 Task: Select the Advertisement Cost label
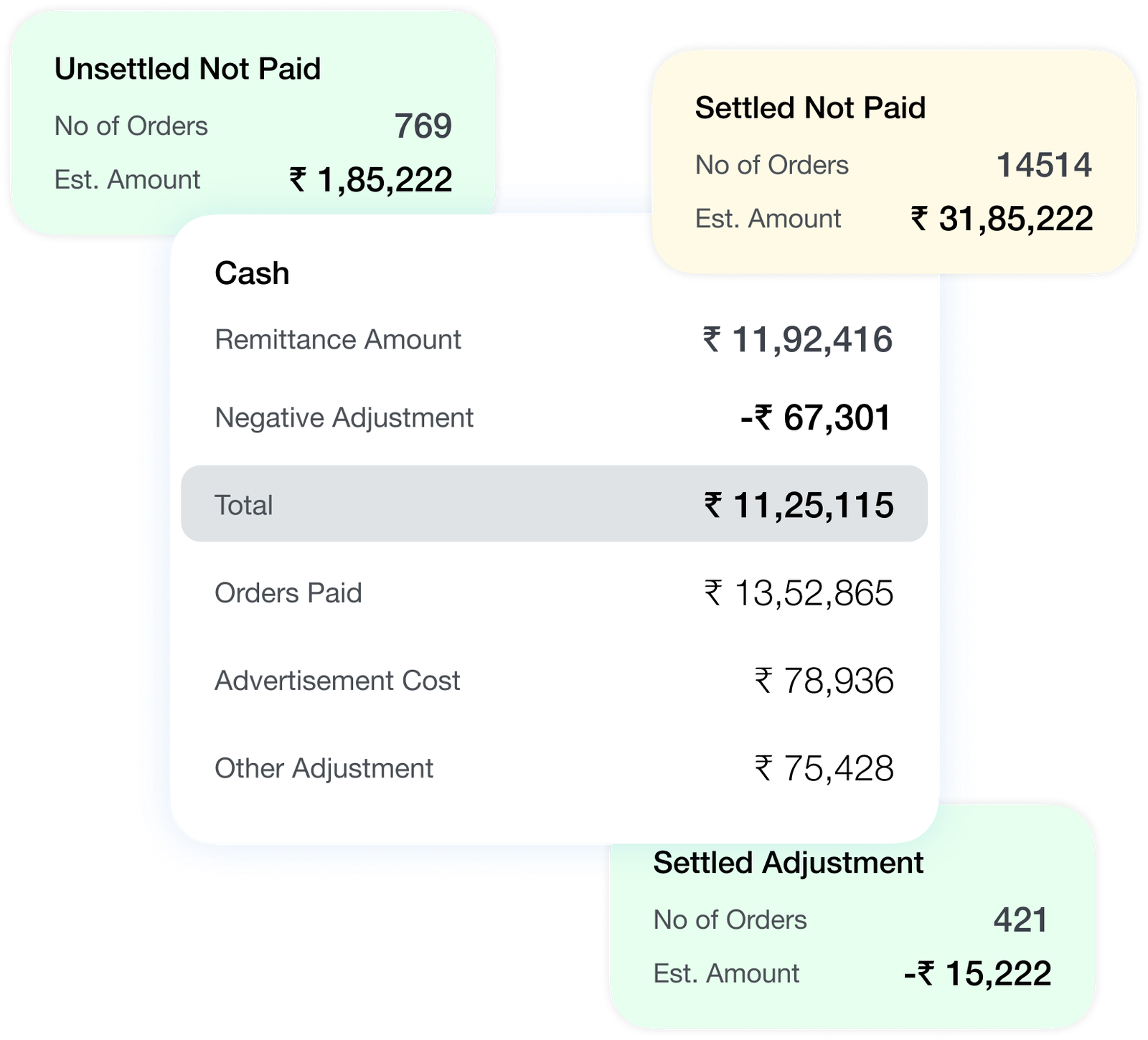coord(337,681)
